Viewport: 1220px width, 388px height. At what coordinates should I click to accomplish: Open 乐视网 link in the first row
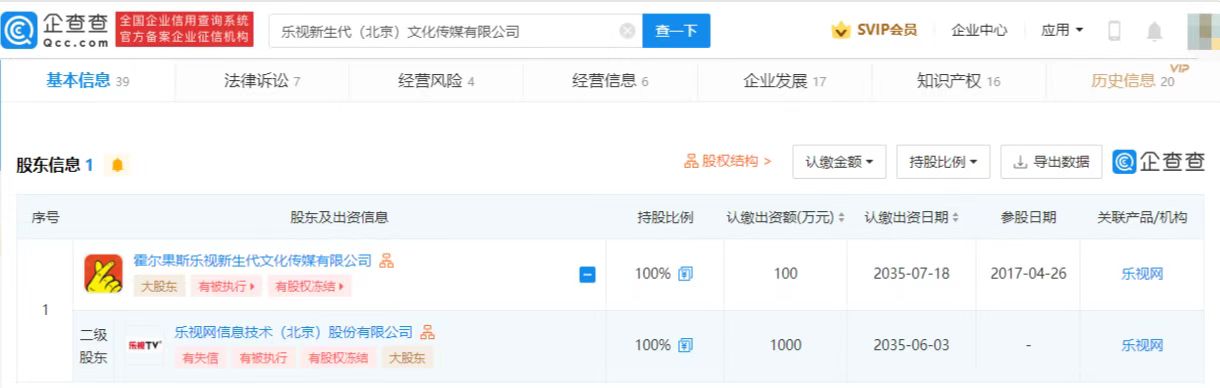pos(1142,274)
